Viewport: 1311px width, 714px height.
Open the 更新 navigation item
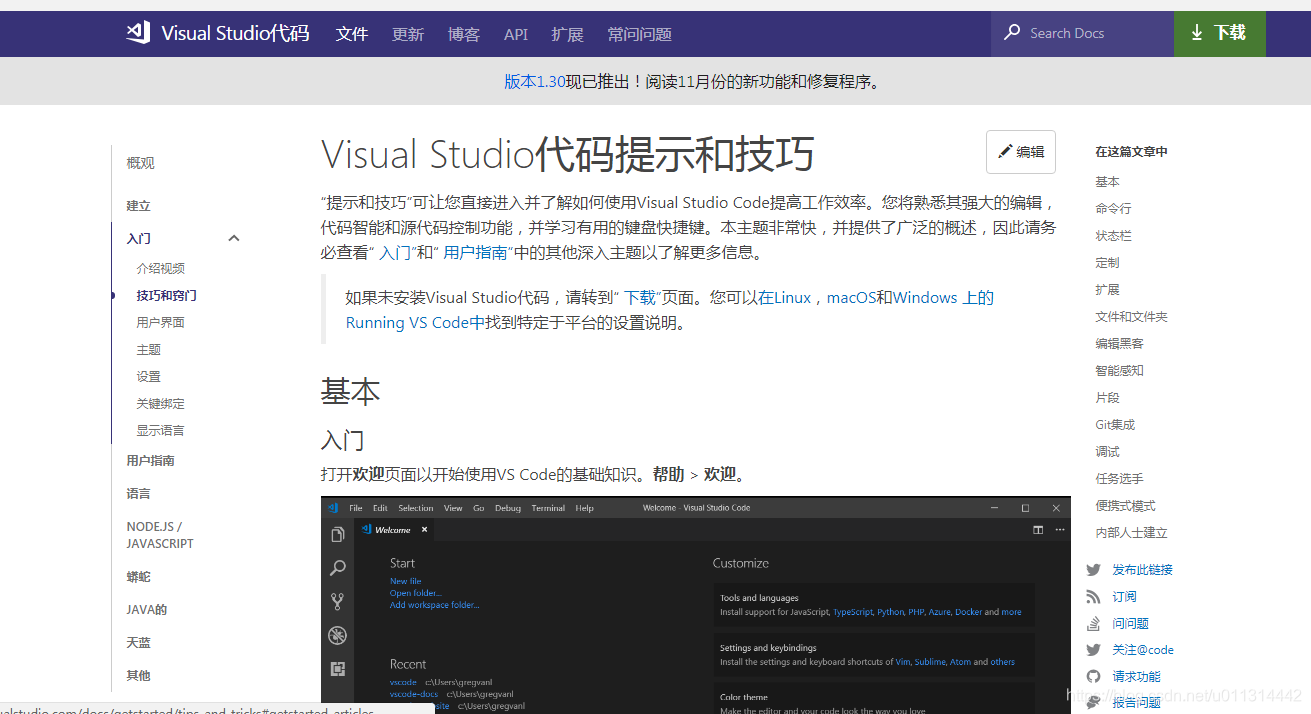click(408, 34)
